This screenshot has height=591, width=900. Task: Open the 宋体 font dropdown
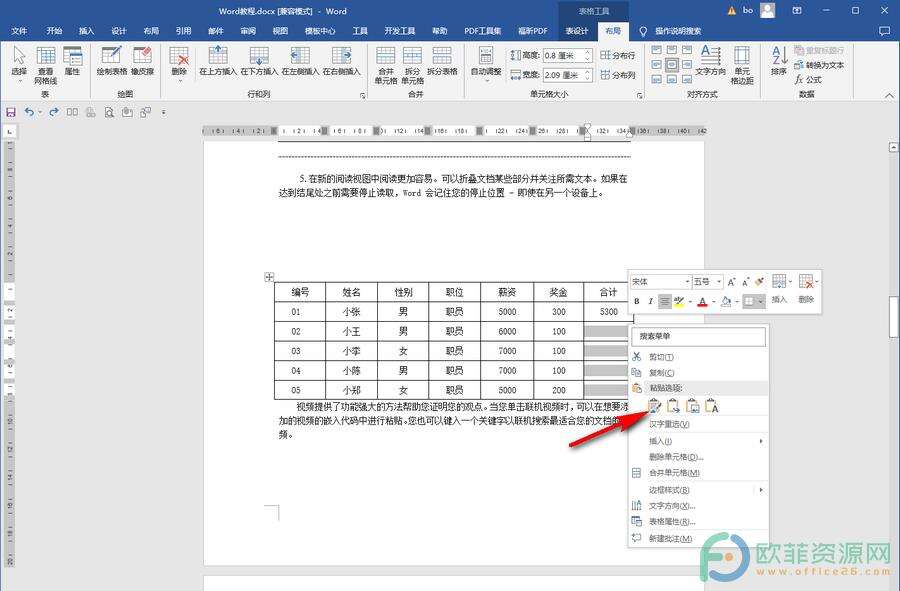[x=688, y=282]
